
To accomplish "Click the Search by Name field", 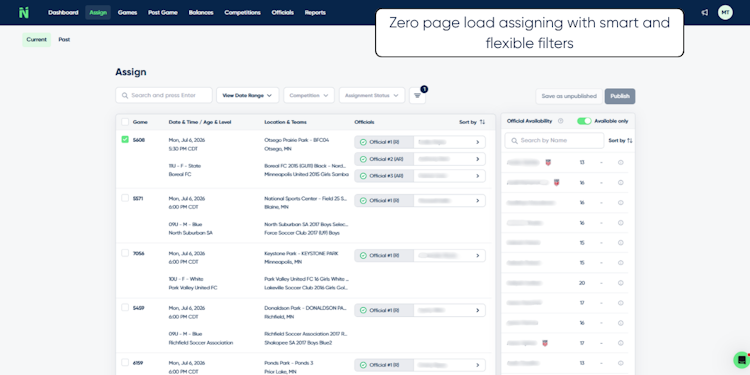I will [x=554, y=141].
